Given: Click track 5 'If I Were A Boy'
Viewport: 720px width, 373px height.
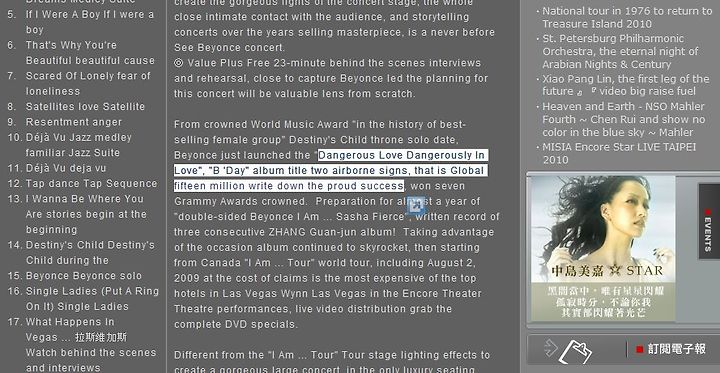Looking at the screenshot, I should click(x=90, y=22).
